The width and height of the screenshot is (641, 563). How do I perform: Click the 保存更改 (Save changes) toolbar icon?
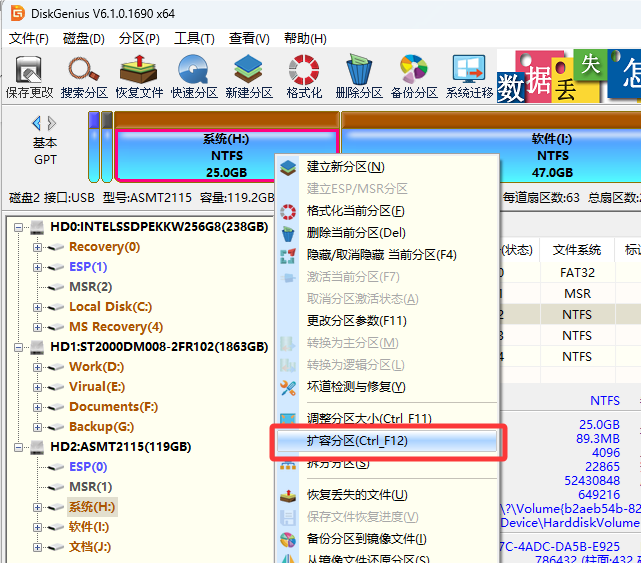tap(29, 77)
